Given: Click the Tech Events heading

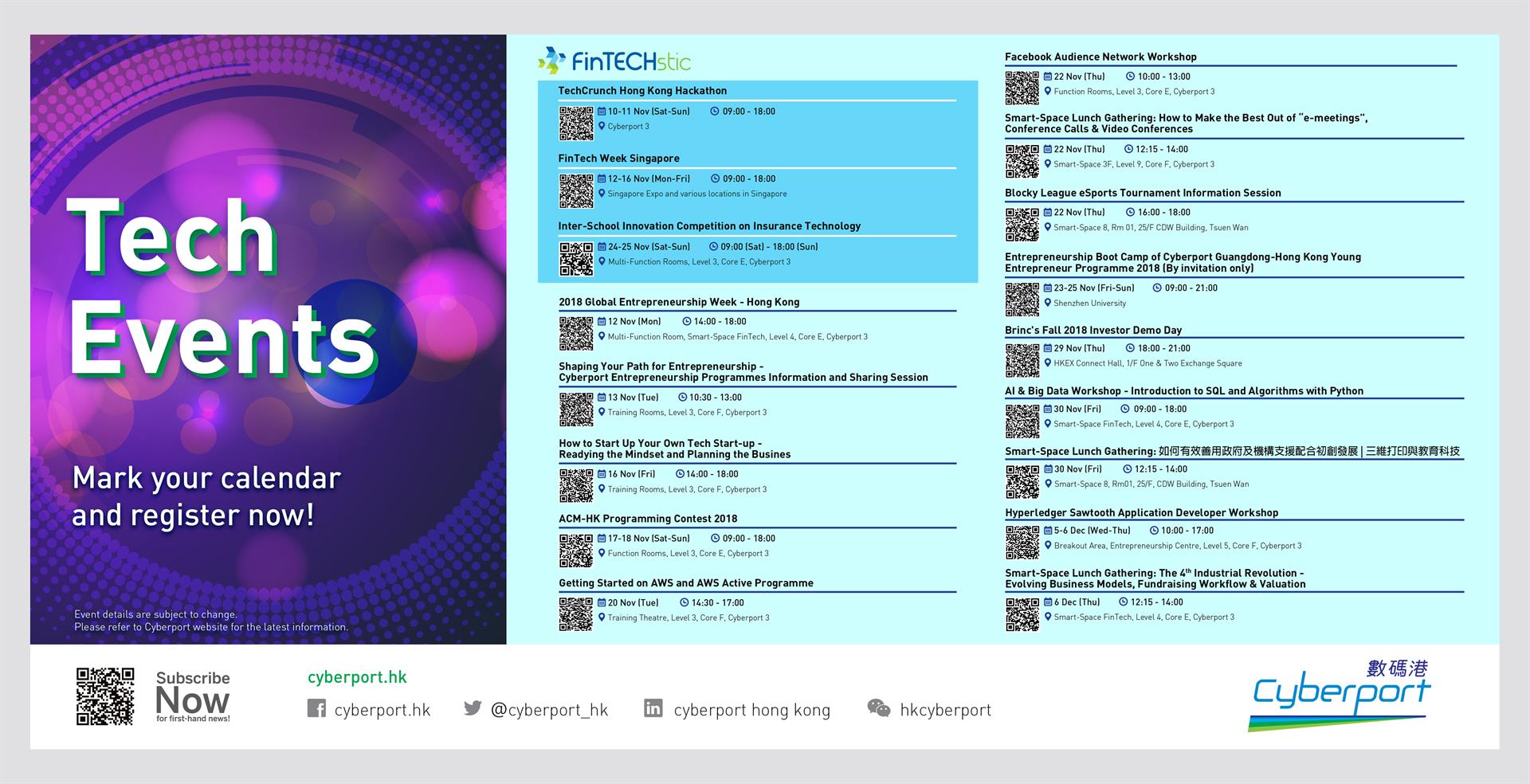Looking at the screenshot, I should [222, 287].
